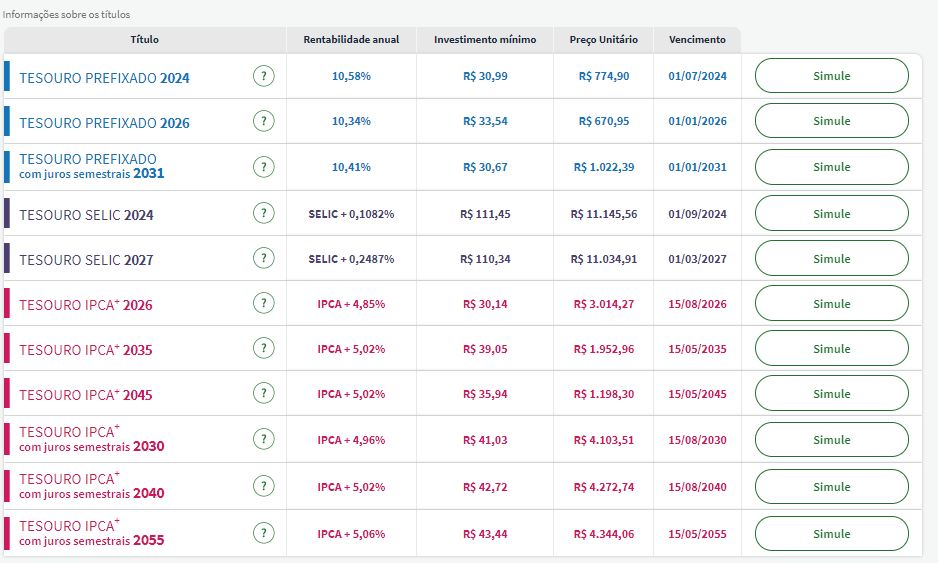Help icon for IPCA+ juros semestrais 2030

click(264, 439)
